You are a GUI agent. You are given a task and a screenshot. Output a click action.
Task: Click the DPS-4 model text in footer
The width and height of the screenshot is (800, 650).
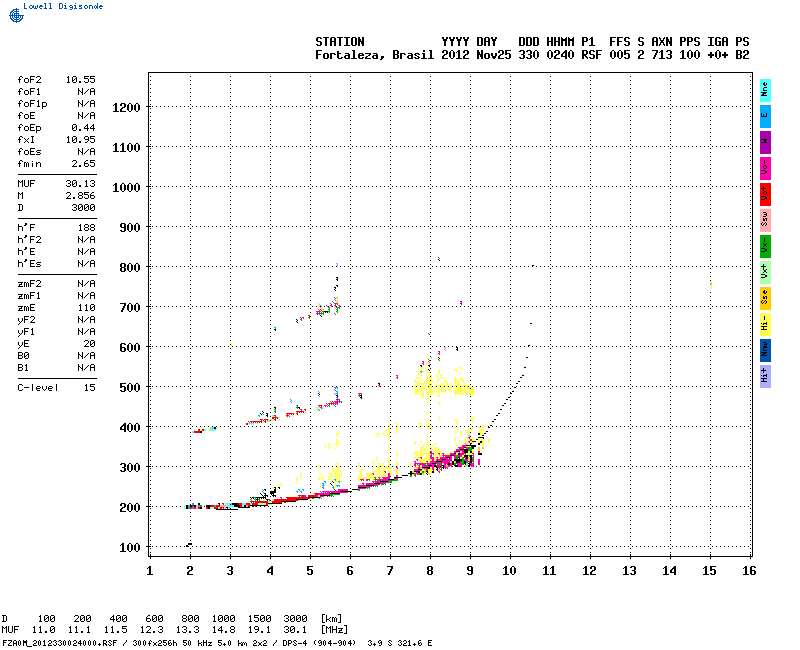[x=293, y=643]
